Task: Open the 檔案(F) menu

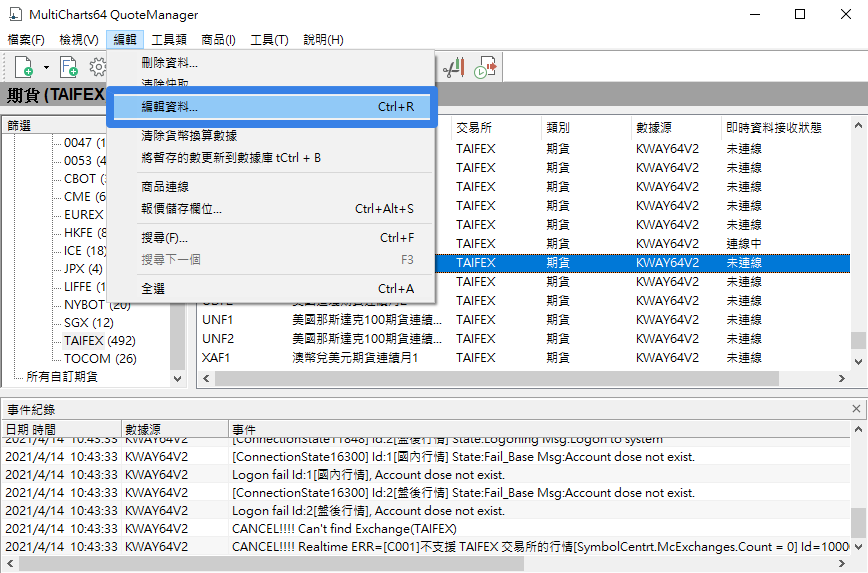Action: (26, 40)
